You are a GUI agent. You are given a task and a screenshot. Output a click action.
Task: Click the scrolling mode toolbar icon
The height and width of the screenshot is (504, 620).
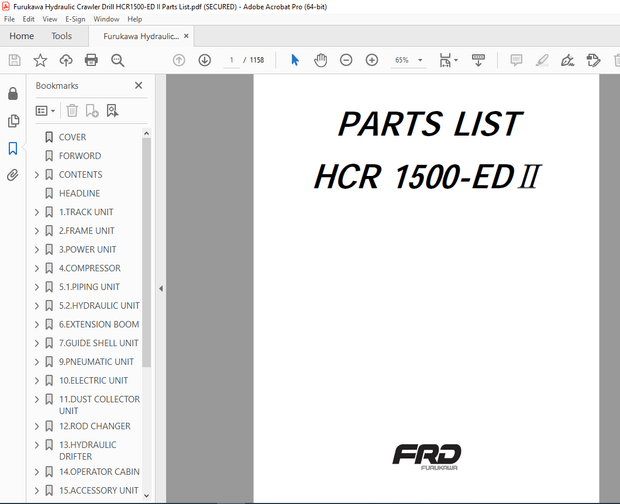pyautogui.click(x=478, y=60)
